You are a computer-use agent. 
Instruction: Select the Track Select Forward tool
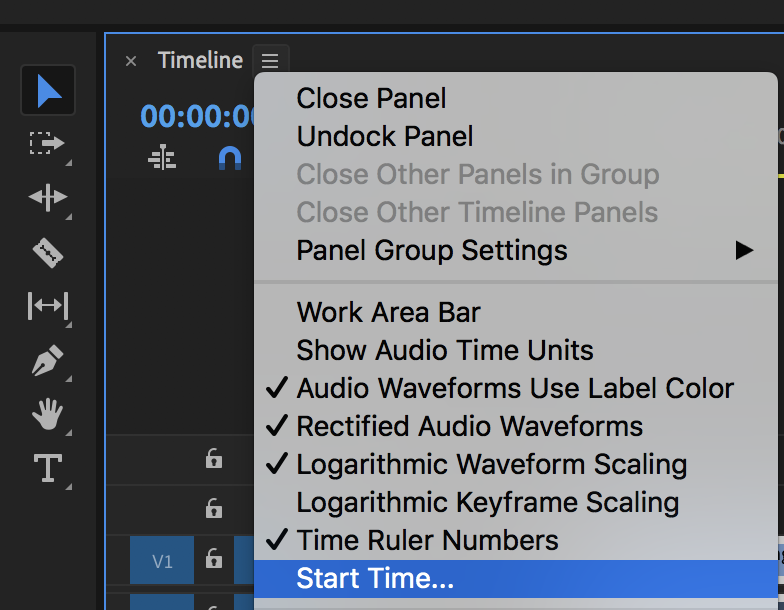[47, 143]
